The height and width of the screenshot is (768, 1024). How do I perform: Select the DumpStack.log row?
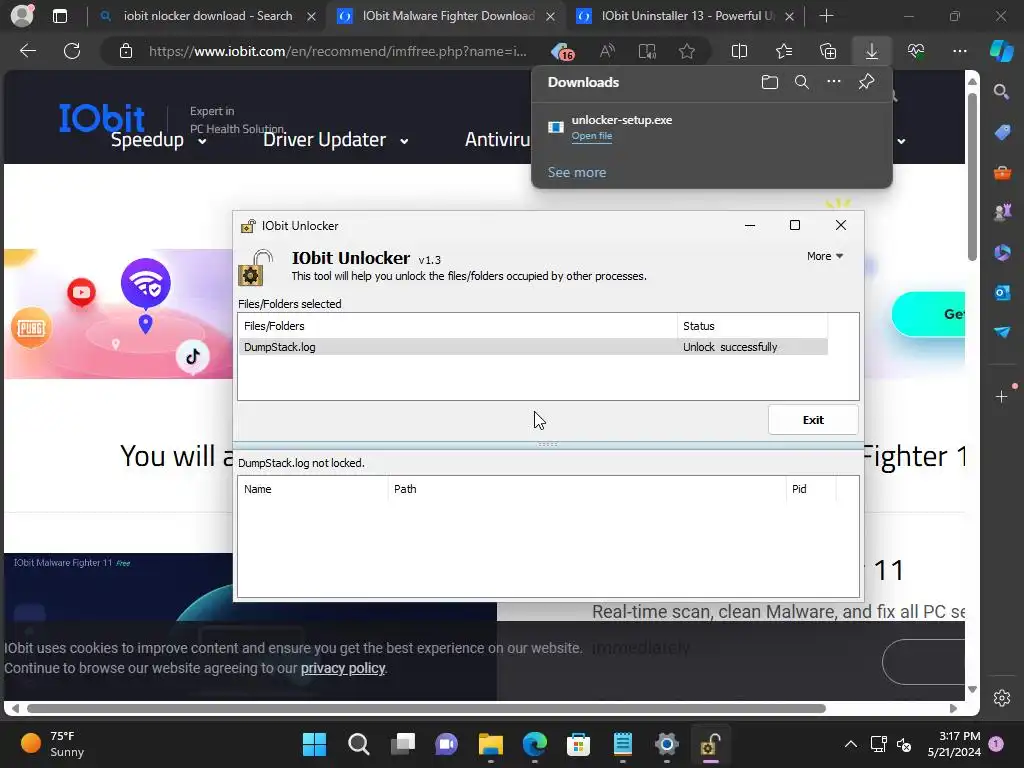532,347
